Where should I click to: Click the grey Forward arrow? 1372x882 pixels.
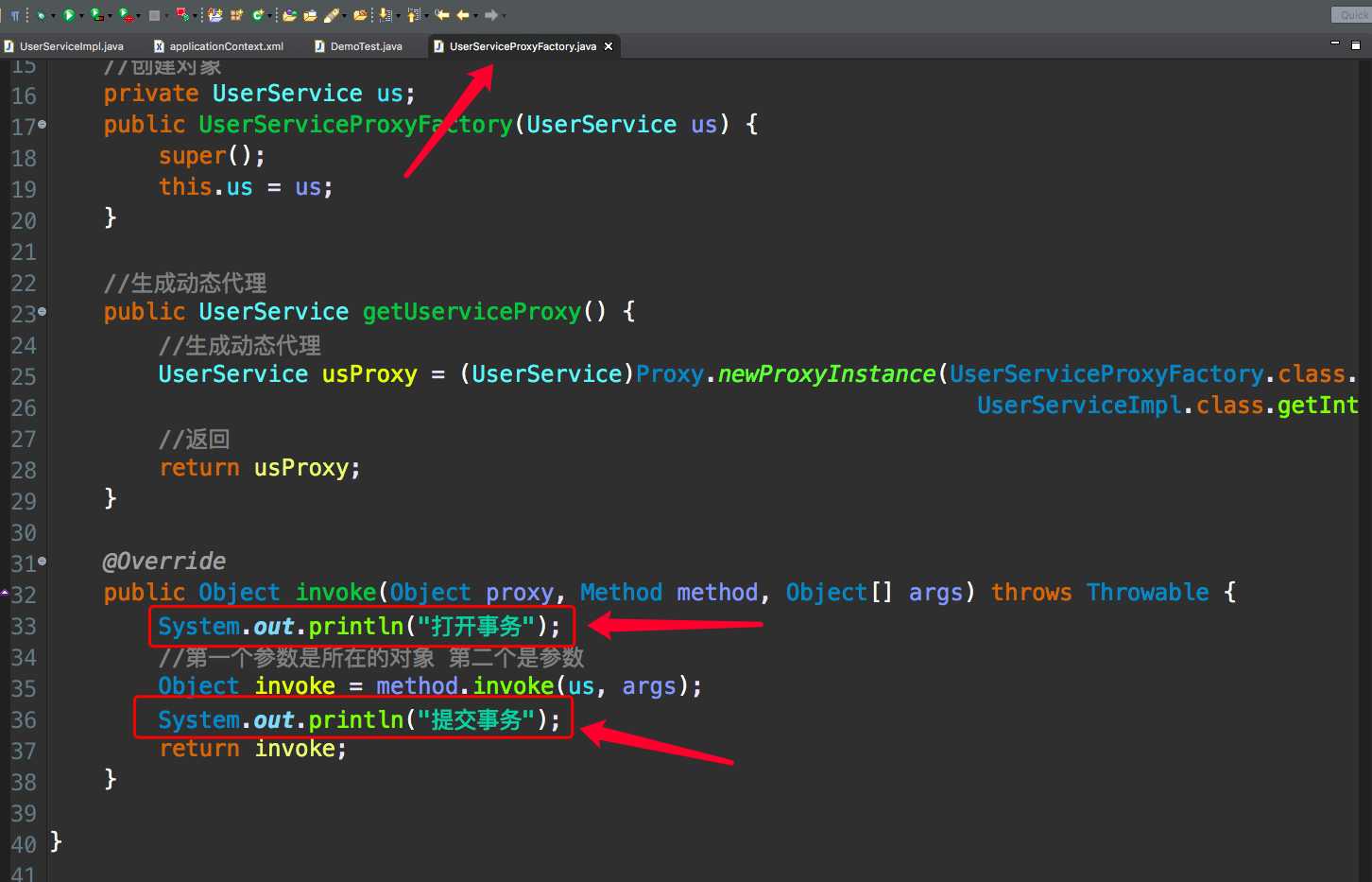[490, 15]
